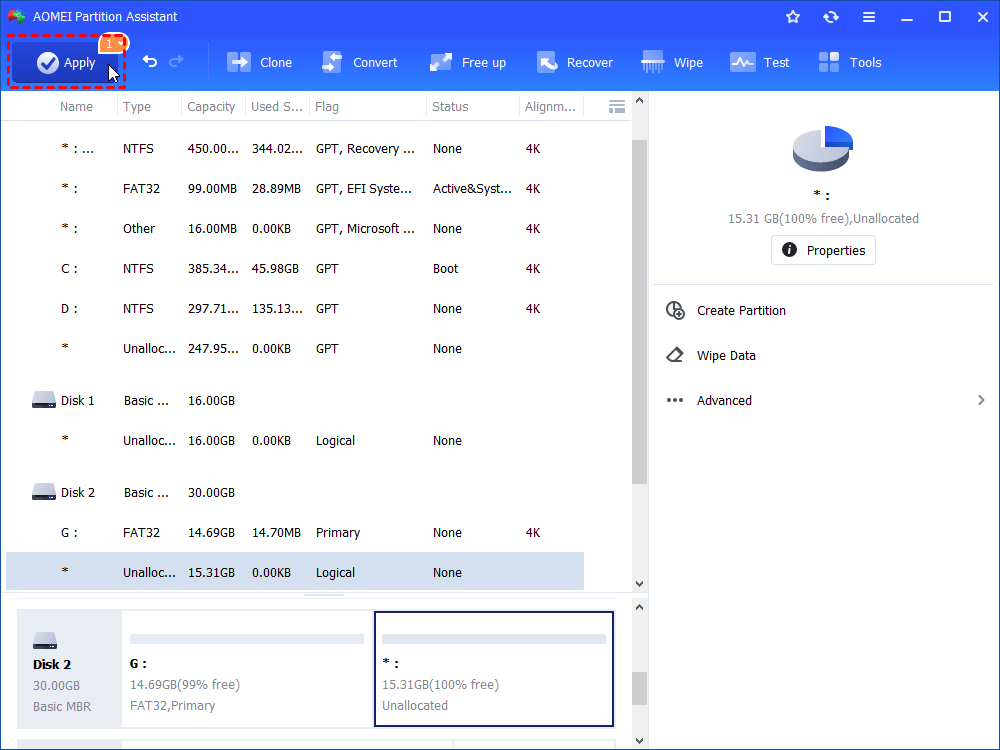Open the main hamburger menu
The height and width of the screenshot is (750, 1000).
point(868,16)
